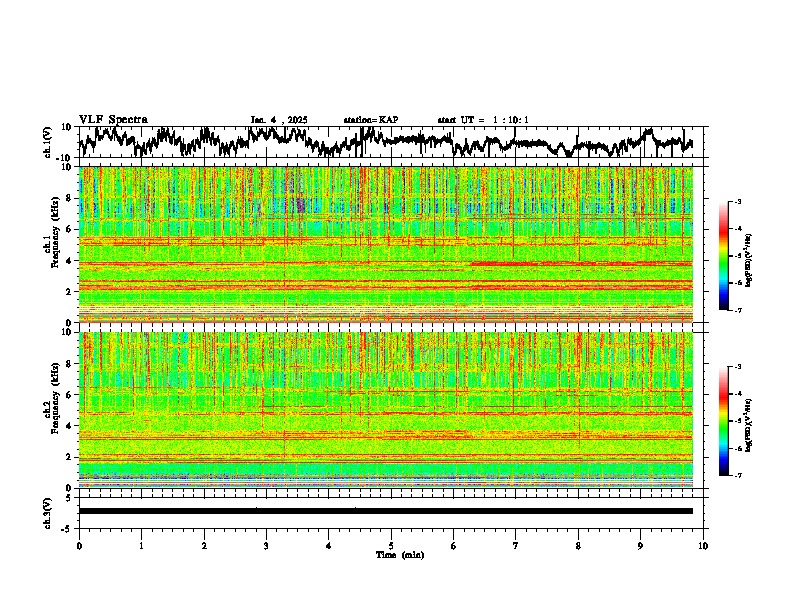This screenshot has width=792, height=612.
Task: Click time axis tick label 5
Action: click(391, 546)
